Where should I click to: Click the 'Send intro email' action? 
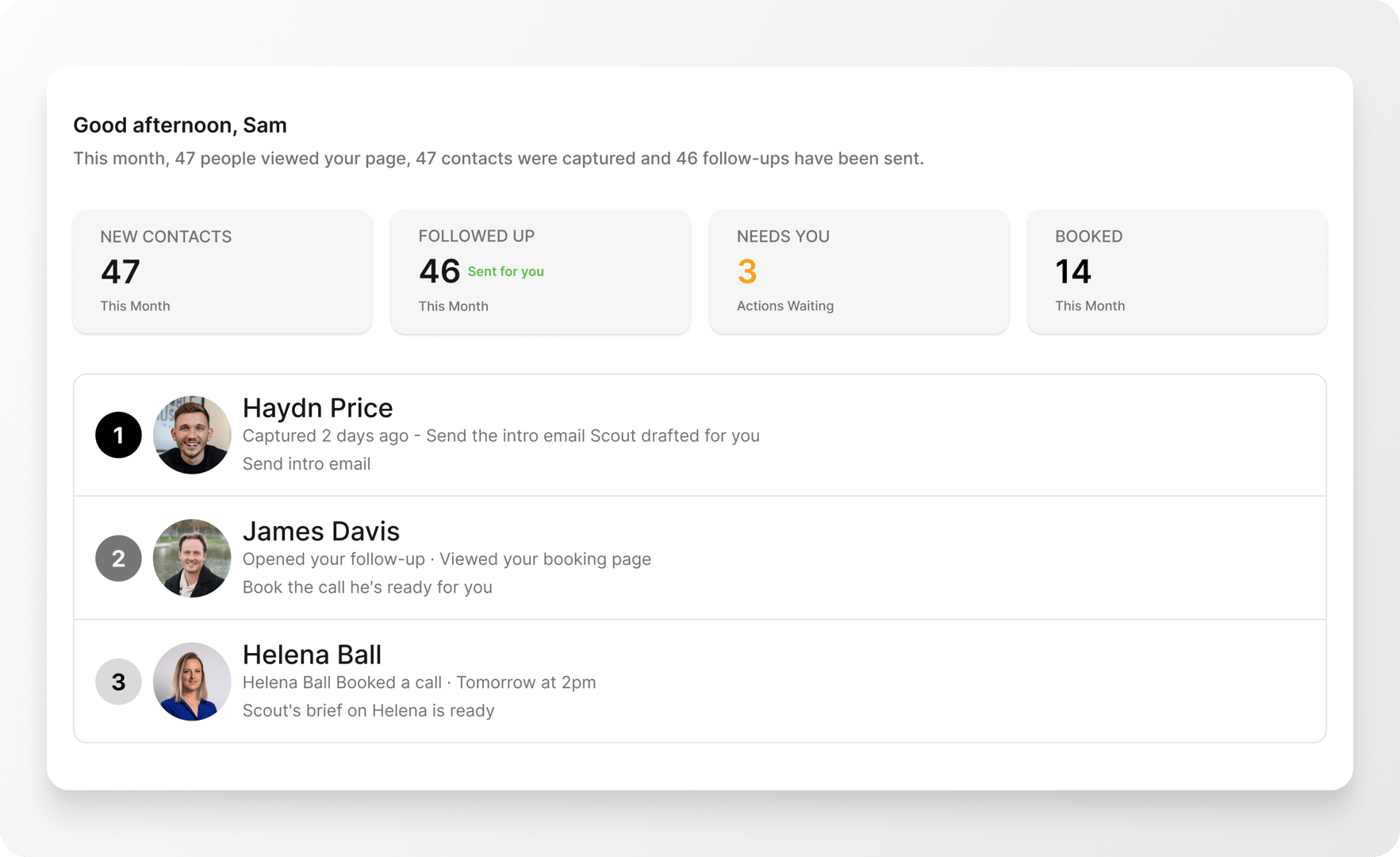(x=306, y=463)
